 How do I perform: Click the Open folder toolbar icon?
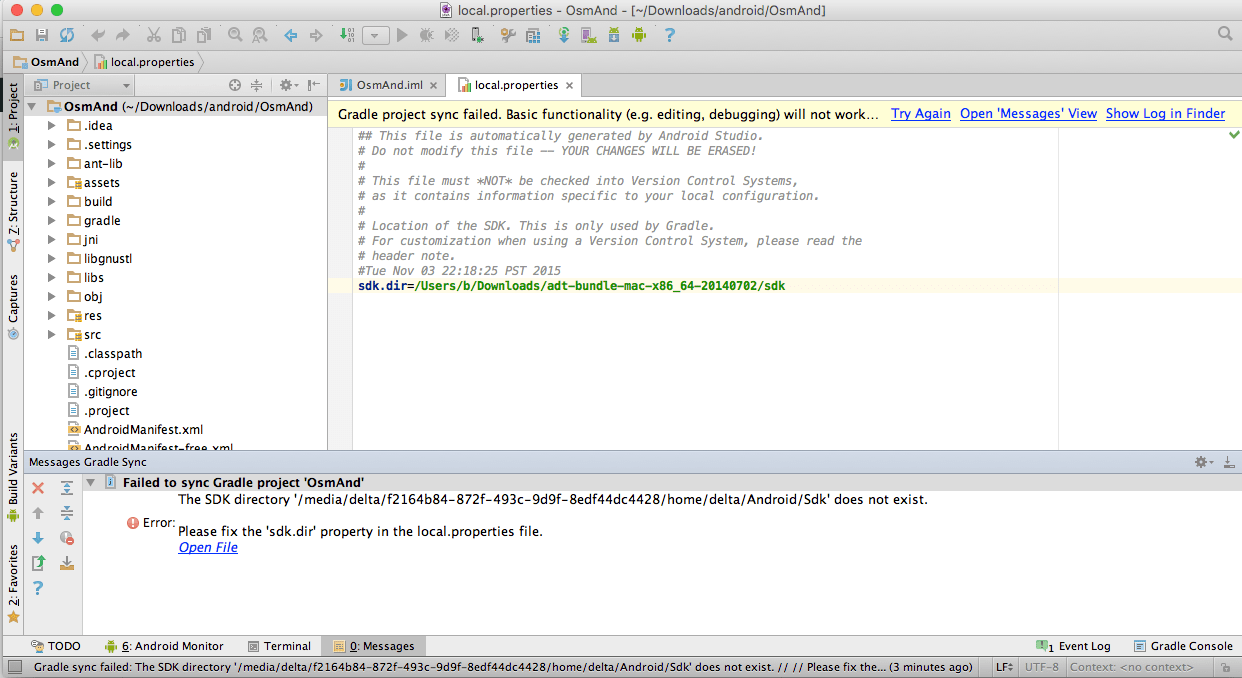tap(17, 35)
